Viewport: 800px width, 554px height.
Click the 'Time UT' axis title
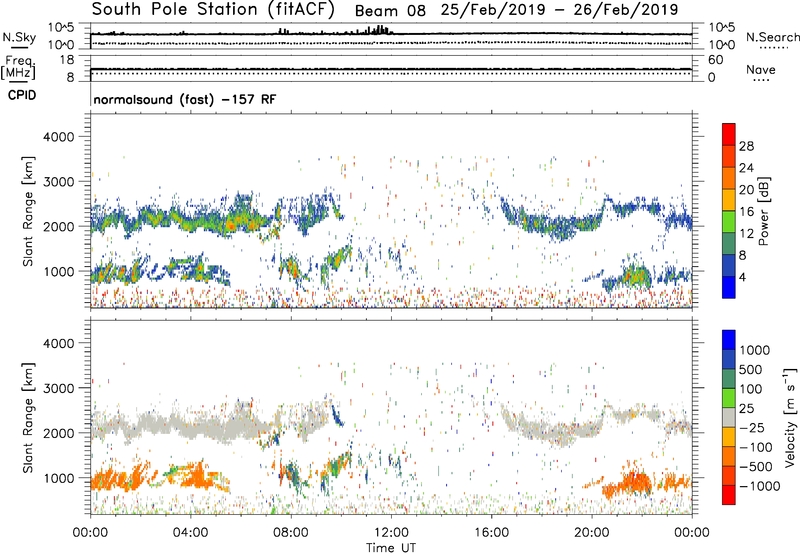[x=391, y=548]
